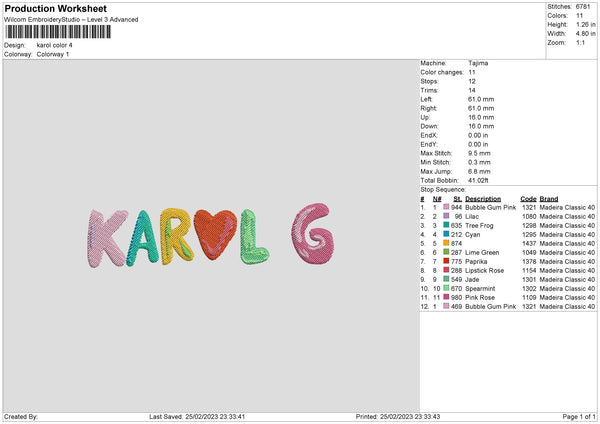The height and width of the screenshot is (424, 600).
Task: Click the Lipstick Rose description text
Action: 484,271
